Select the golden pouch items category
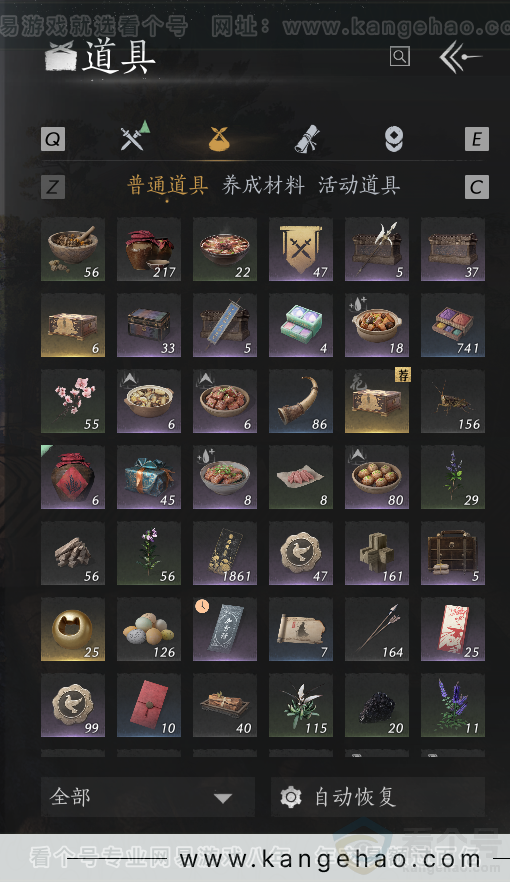 pos(220,139)
